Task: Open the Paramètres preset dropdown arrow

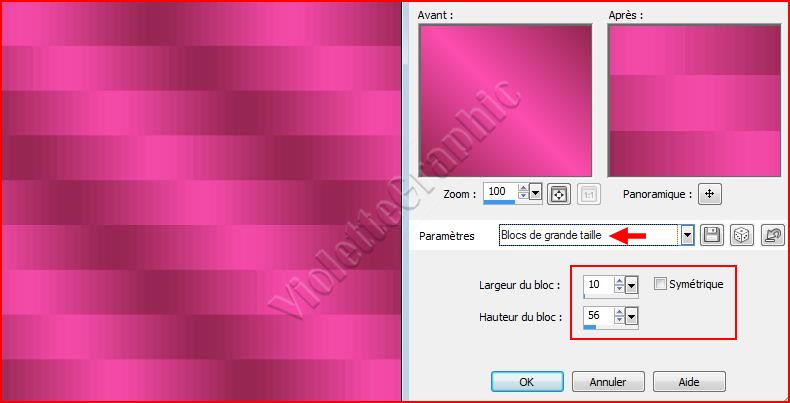Action: pyautogui.click(x=688, y=235)
